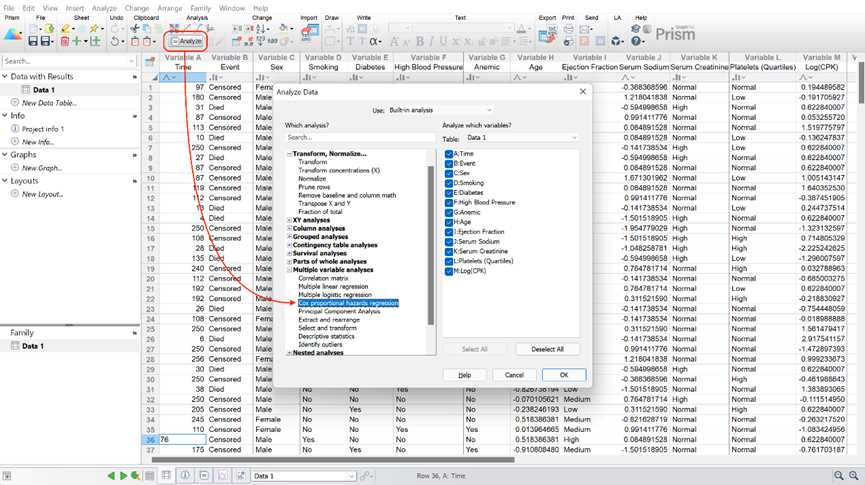Open the Insert menu
This screenshot has height=485, width=865.
(75, 8)
